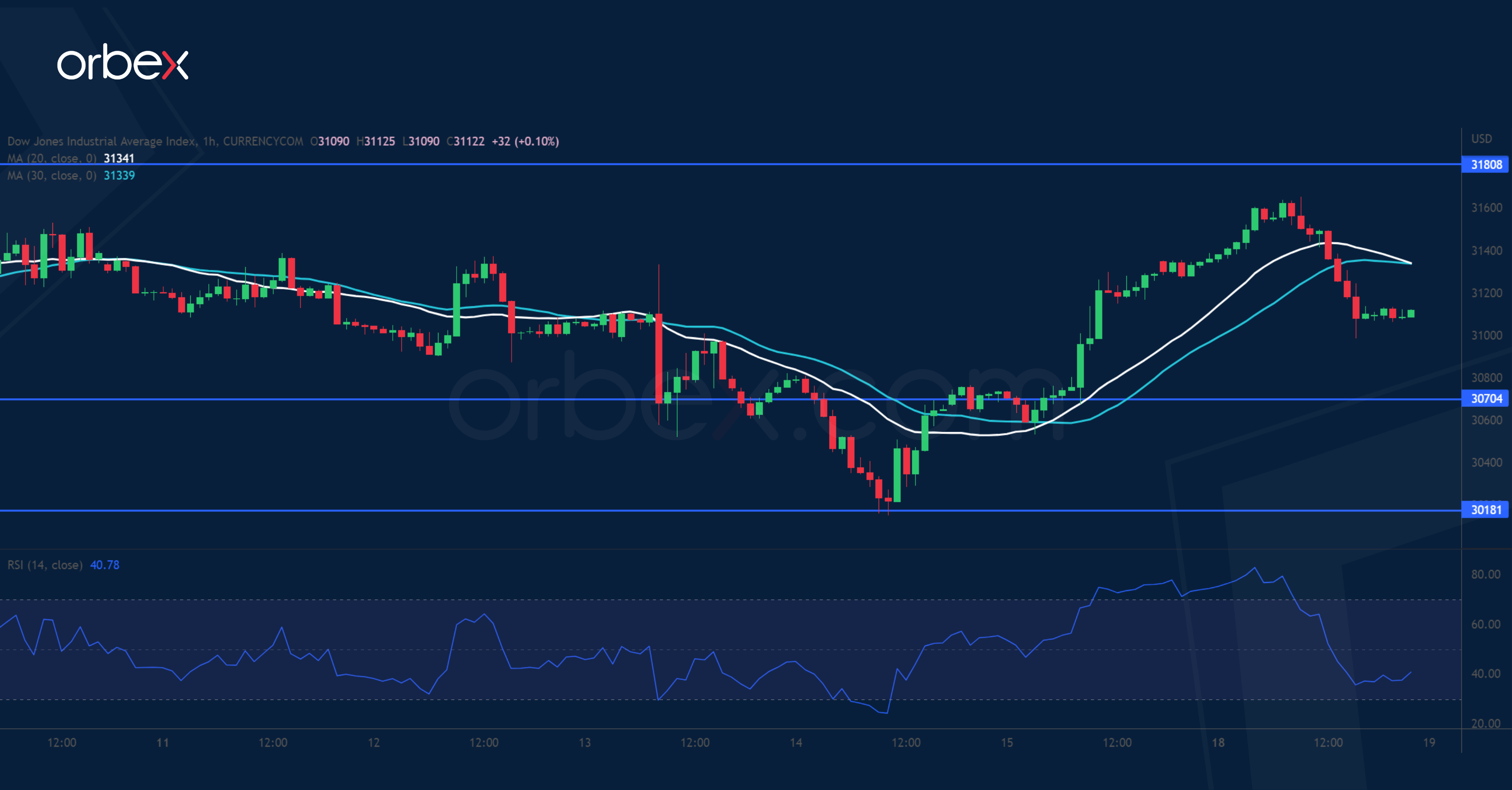The height and width of the screenshot is (790, 1512).
Task: Click date label 13 on time axis
Action: pos(585,743)
